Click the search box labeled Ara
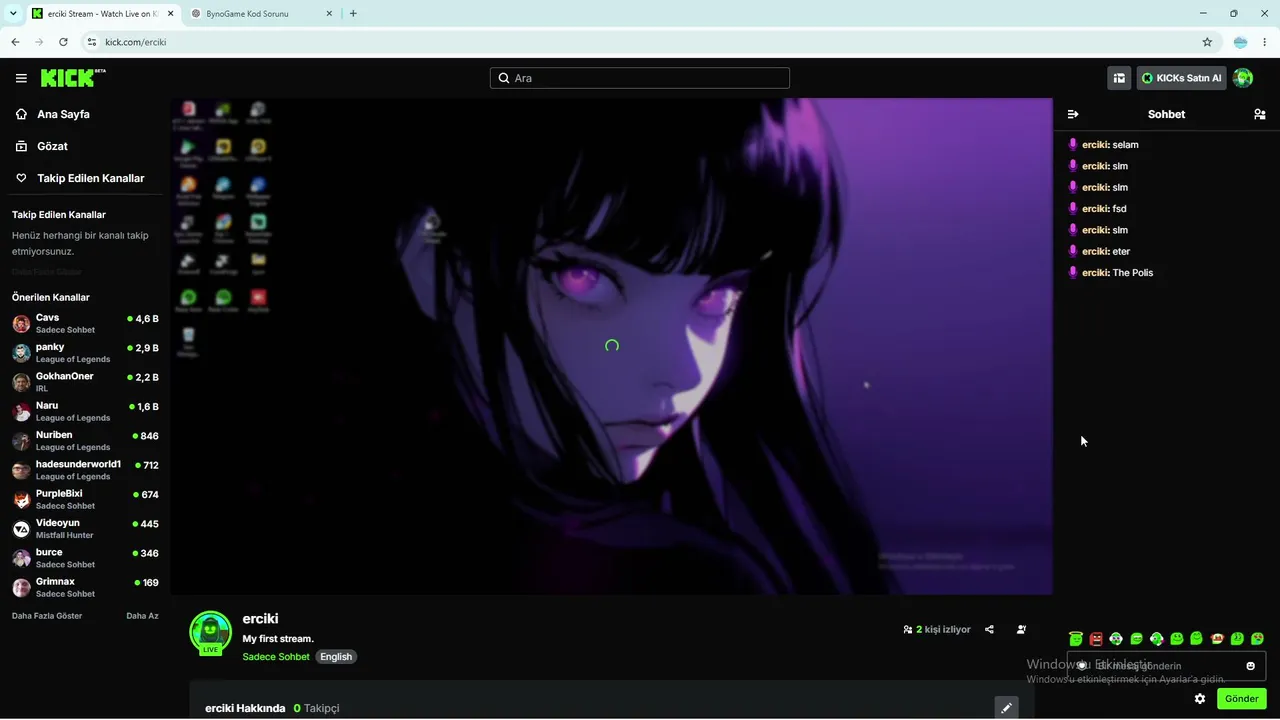This screenshot has width=1280, height=720. [x=640, y=78]
